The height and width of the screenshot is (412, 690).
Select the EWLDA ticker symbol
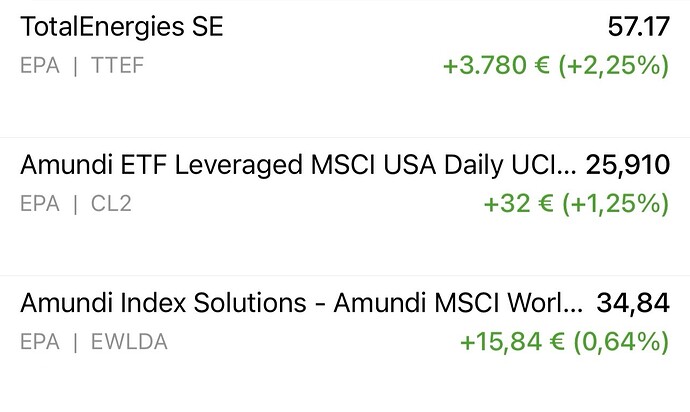pos(127,343)
